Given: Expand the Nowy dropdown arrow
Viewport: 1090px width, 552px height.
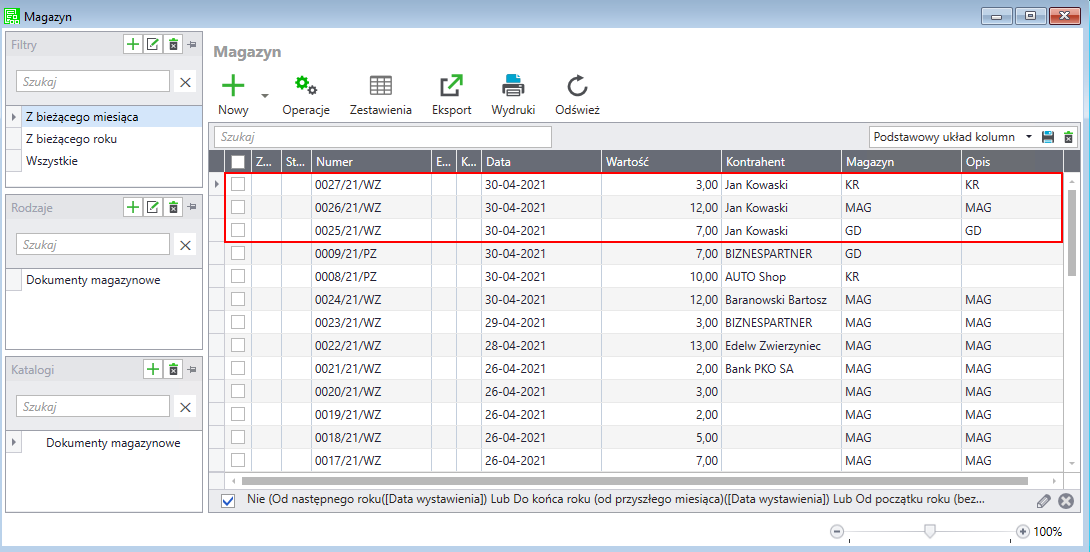Looking at the screenshot, I should (265, 96).
